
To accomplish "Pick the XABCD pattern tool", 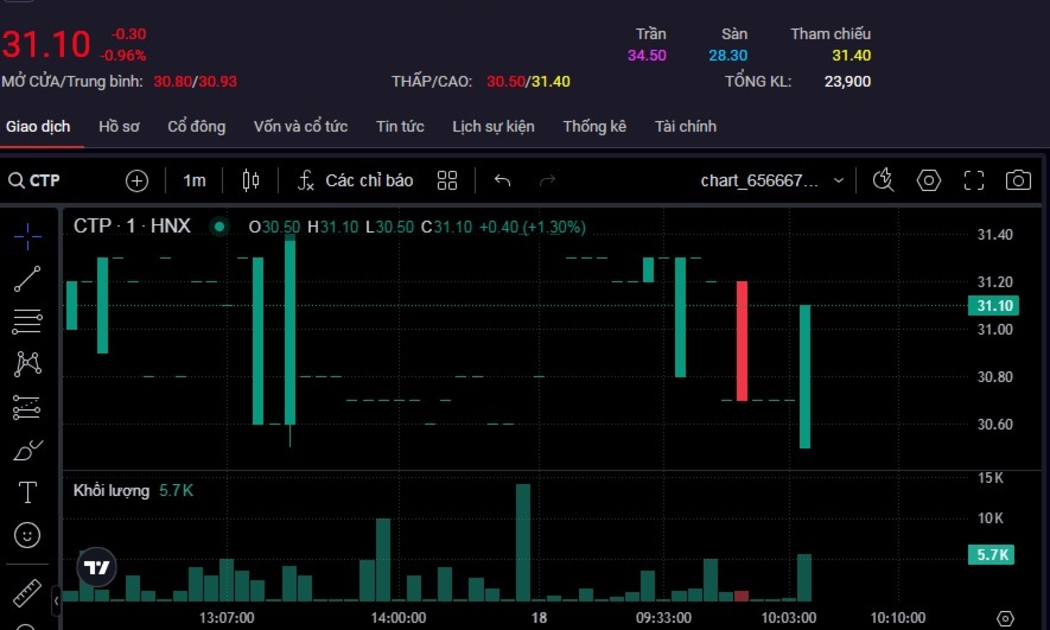I will 27,364.
